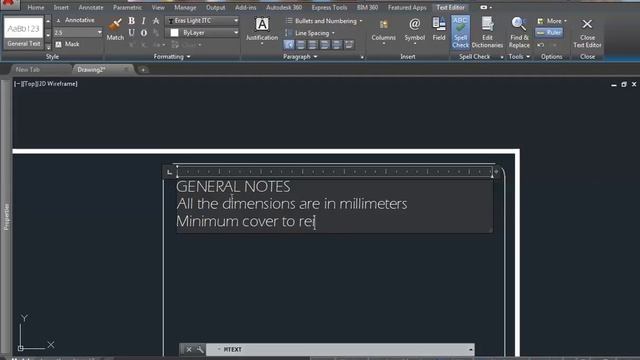Open the Featured Apps tab
The width and height of the screenshot is (640, 360).
(407, 7)
